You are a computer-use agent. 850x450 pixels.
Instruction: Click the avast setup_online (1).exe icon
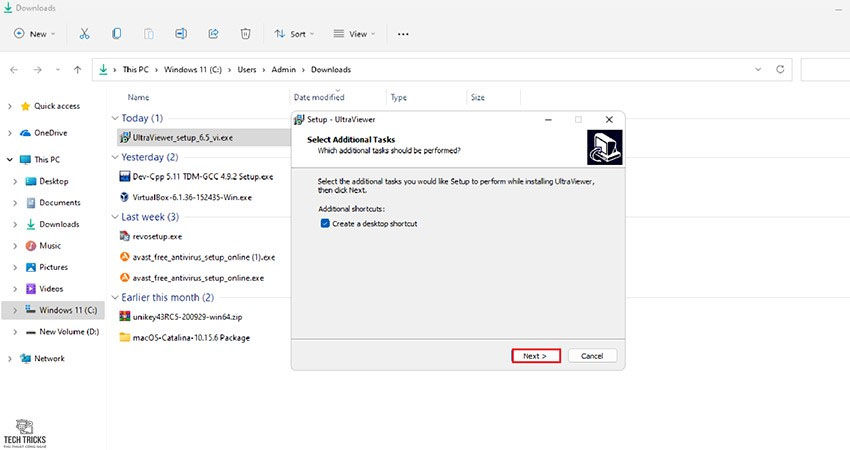(125, 257)
